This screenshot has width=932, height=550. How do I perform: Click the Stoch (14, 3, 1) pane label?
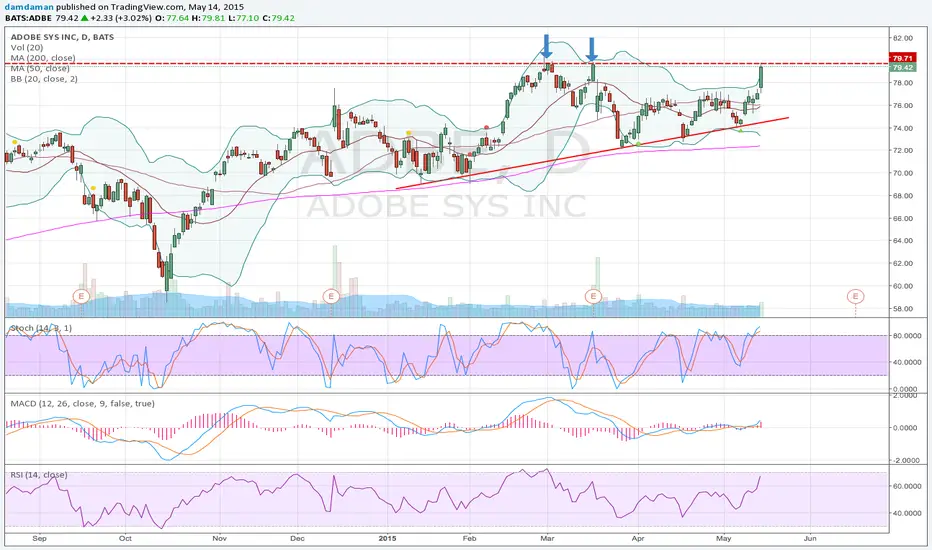[41, 328]
